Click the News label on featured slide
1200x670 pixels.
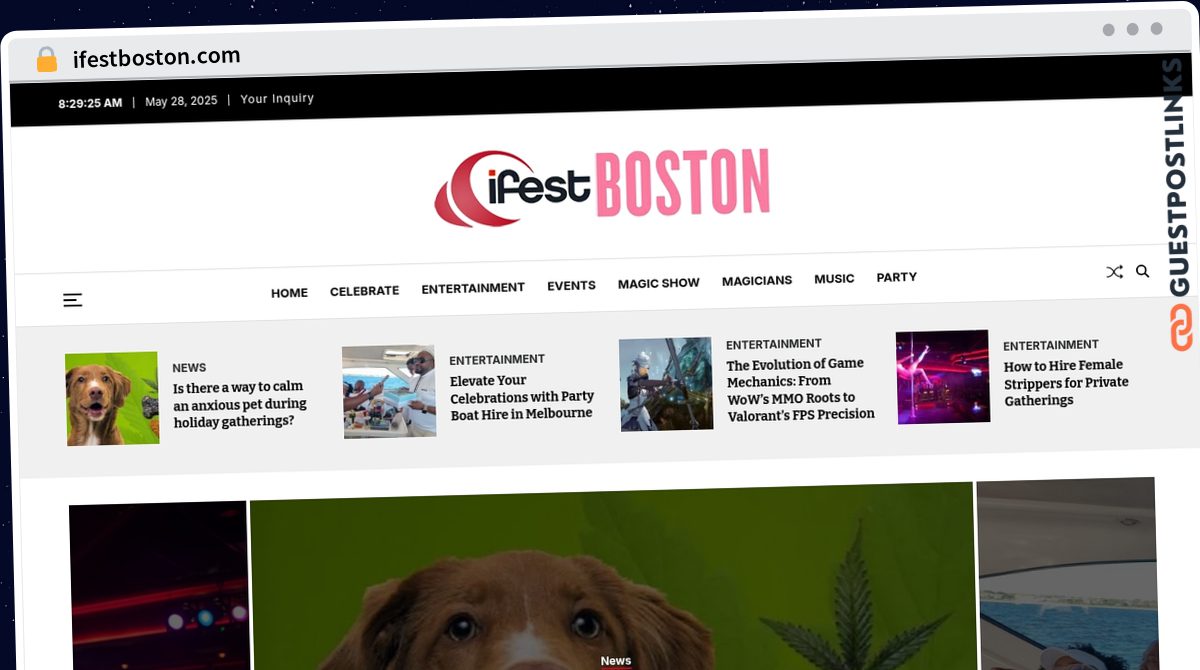pos(616,661)
